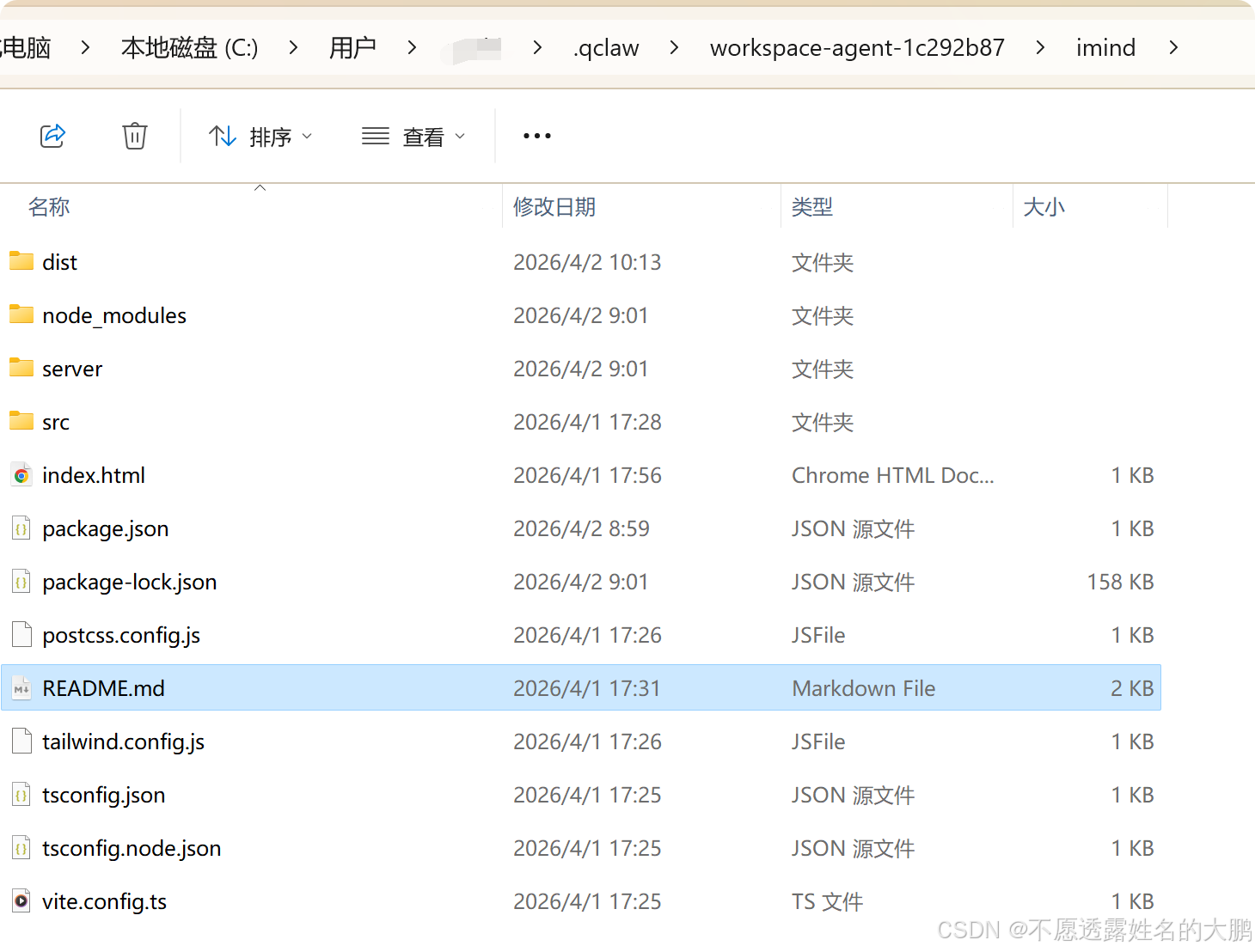Click the JSON icon beside tsconfig.json
1255x952 pixels.
point(21,795)
